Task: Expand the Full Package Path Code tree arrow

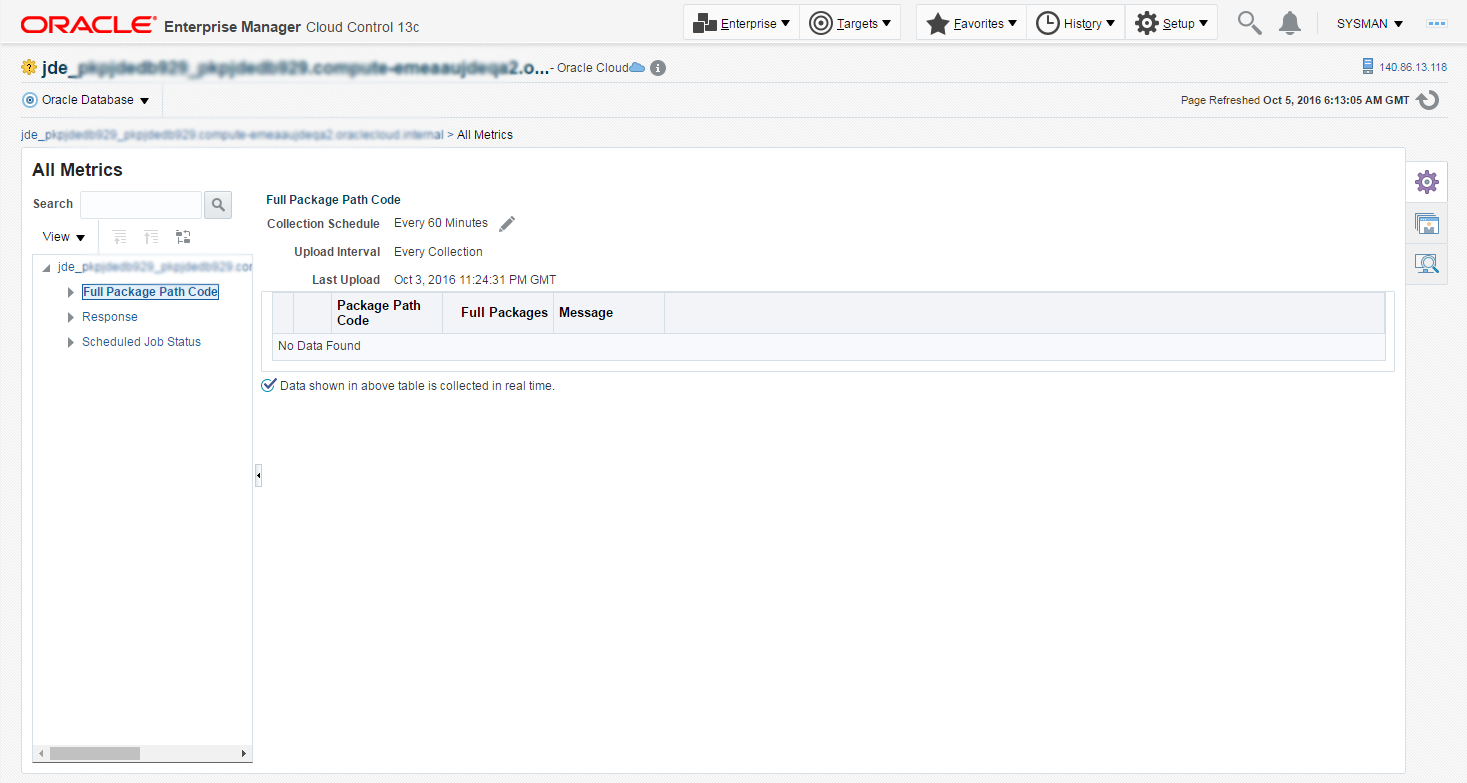Action: click(x=71, y=292)
